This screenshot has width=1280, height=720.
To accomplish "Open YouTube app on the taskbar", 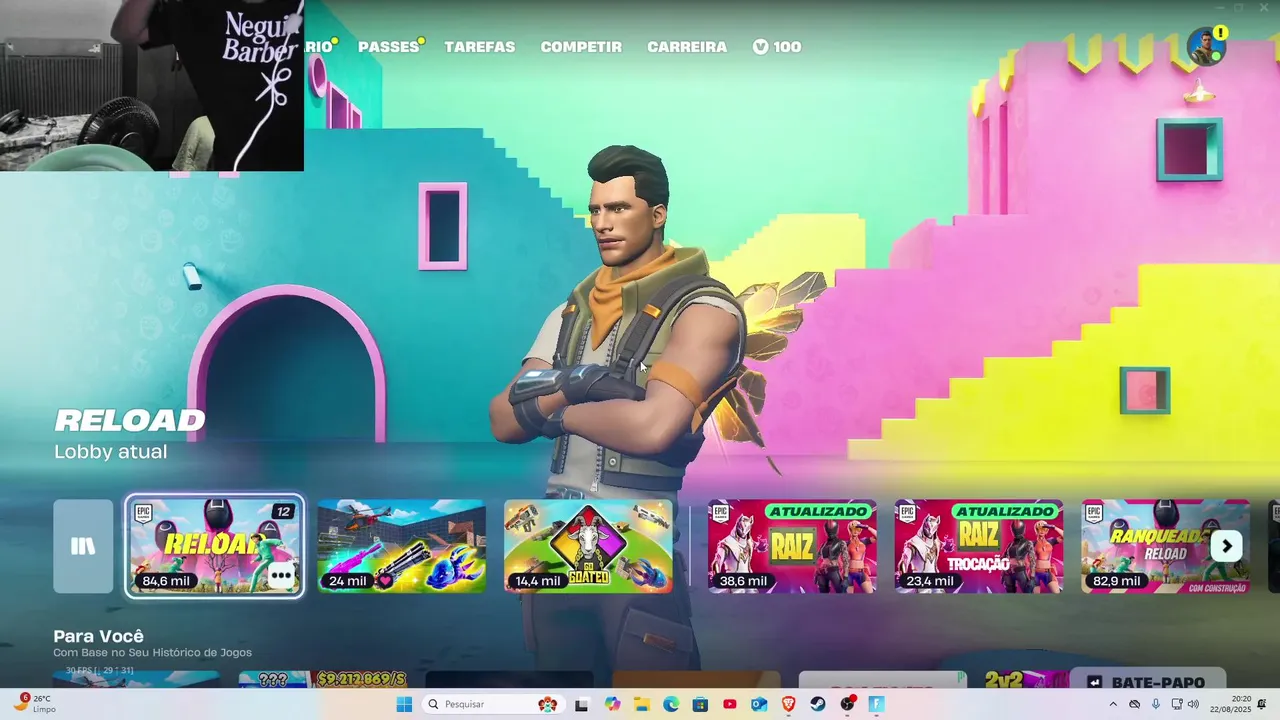I will click(x=730, y=704).
